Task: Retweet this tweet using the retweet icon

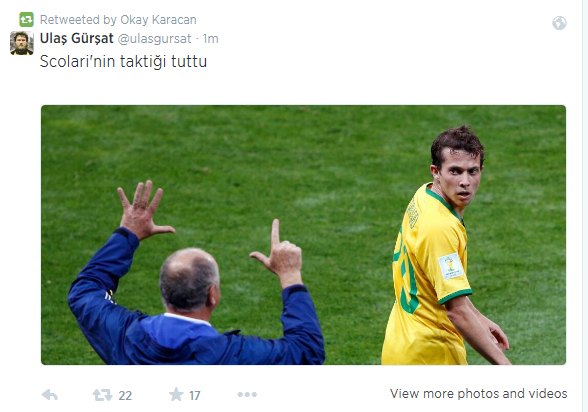Action: point(102,395)
